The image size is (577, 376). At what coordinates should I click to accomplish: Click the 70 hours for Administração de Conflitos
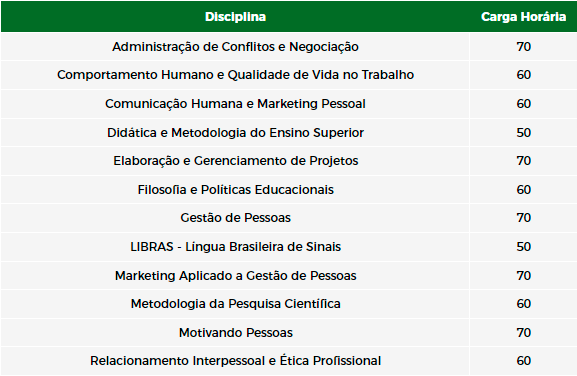click(523, 47)
